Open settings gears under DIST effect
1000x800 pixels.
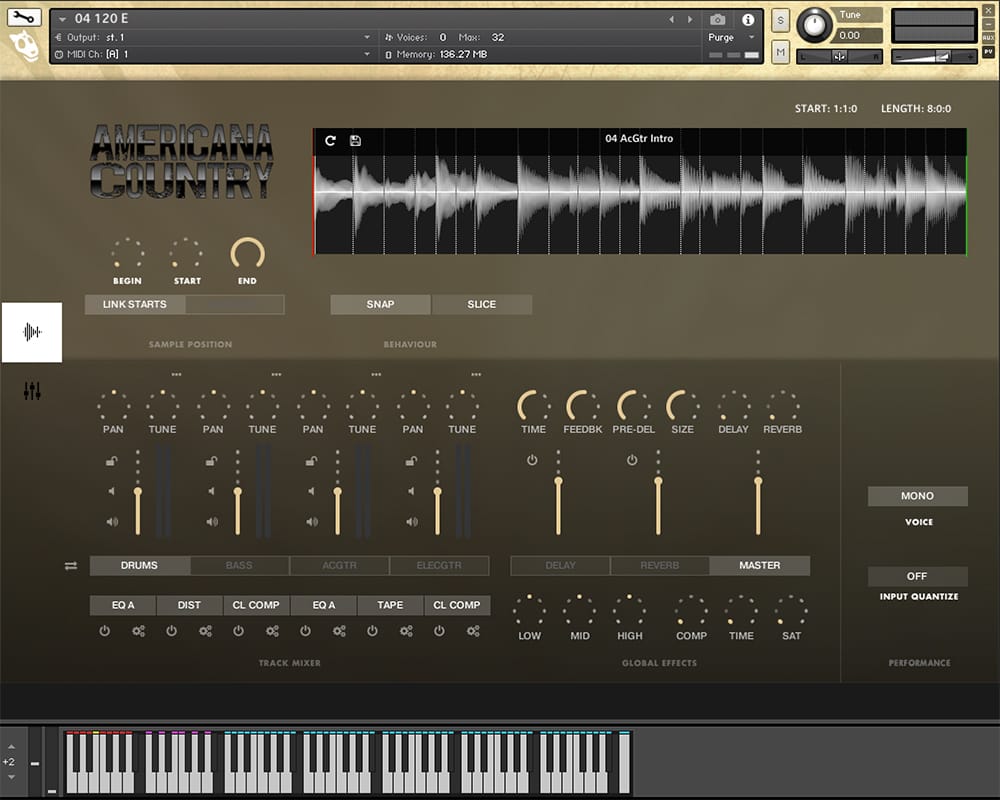pyautogui.click(x=205, y=631)
